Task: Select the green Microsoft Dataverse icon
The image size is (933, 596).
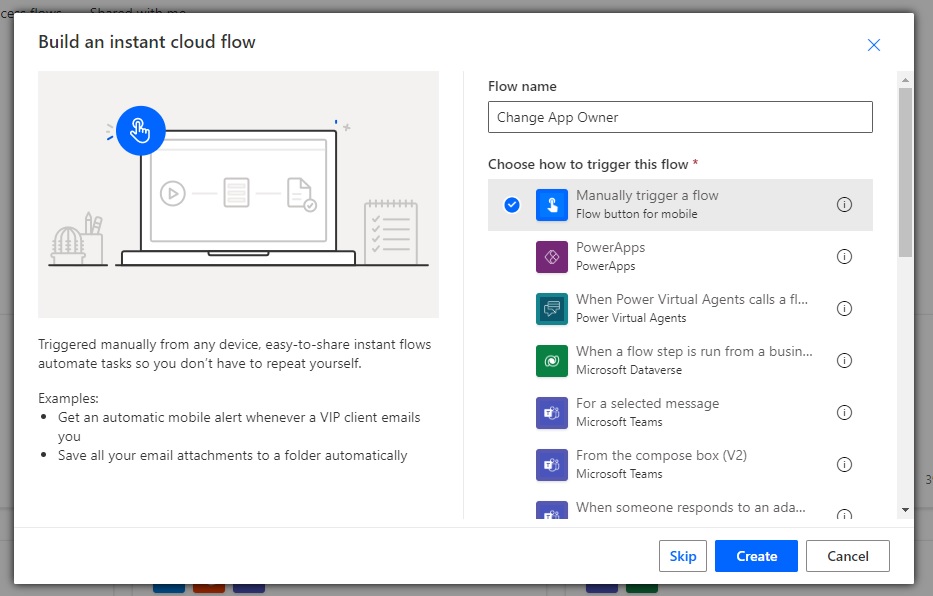Action: pyautogui.click(x=552, y=360)
